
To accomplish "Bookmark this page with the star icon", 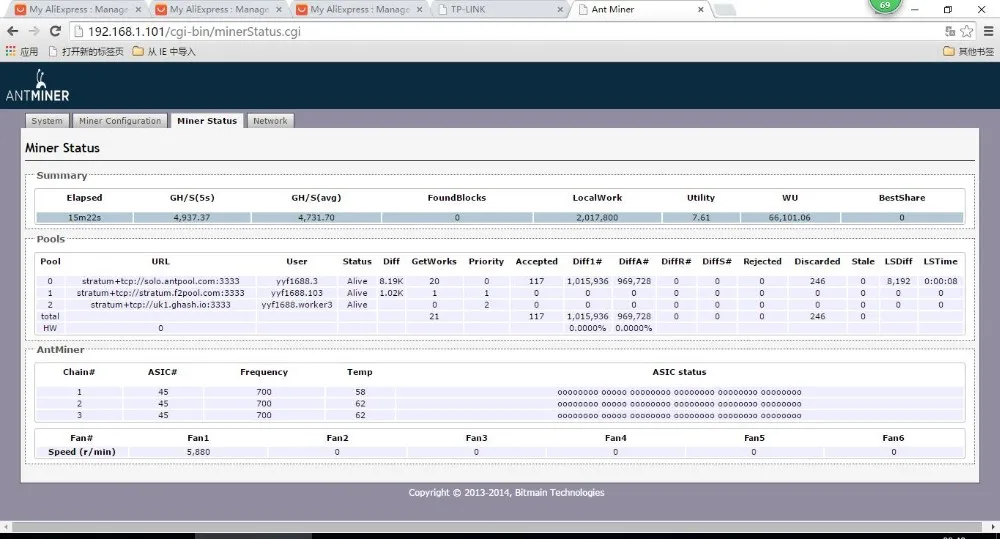I will click(x=967, y=31).
